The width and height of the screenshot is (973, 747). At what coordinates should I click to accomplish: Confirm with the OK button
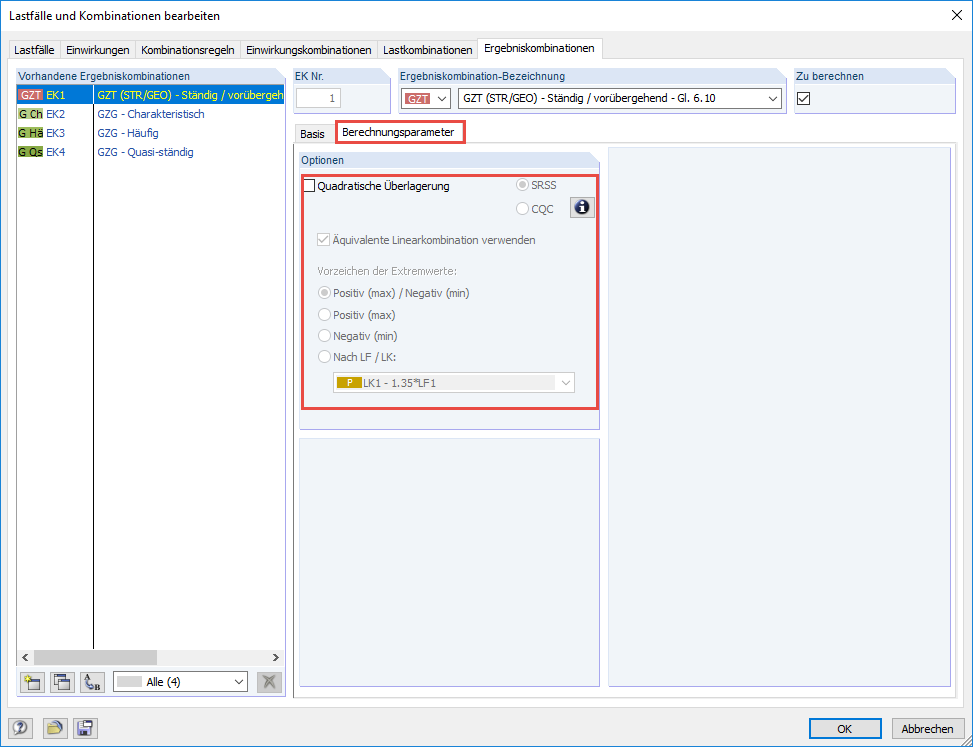[845, 728]
